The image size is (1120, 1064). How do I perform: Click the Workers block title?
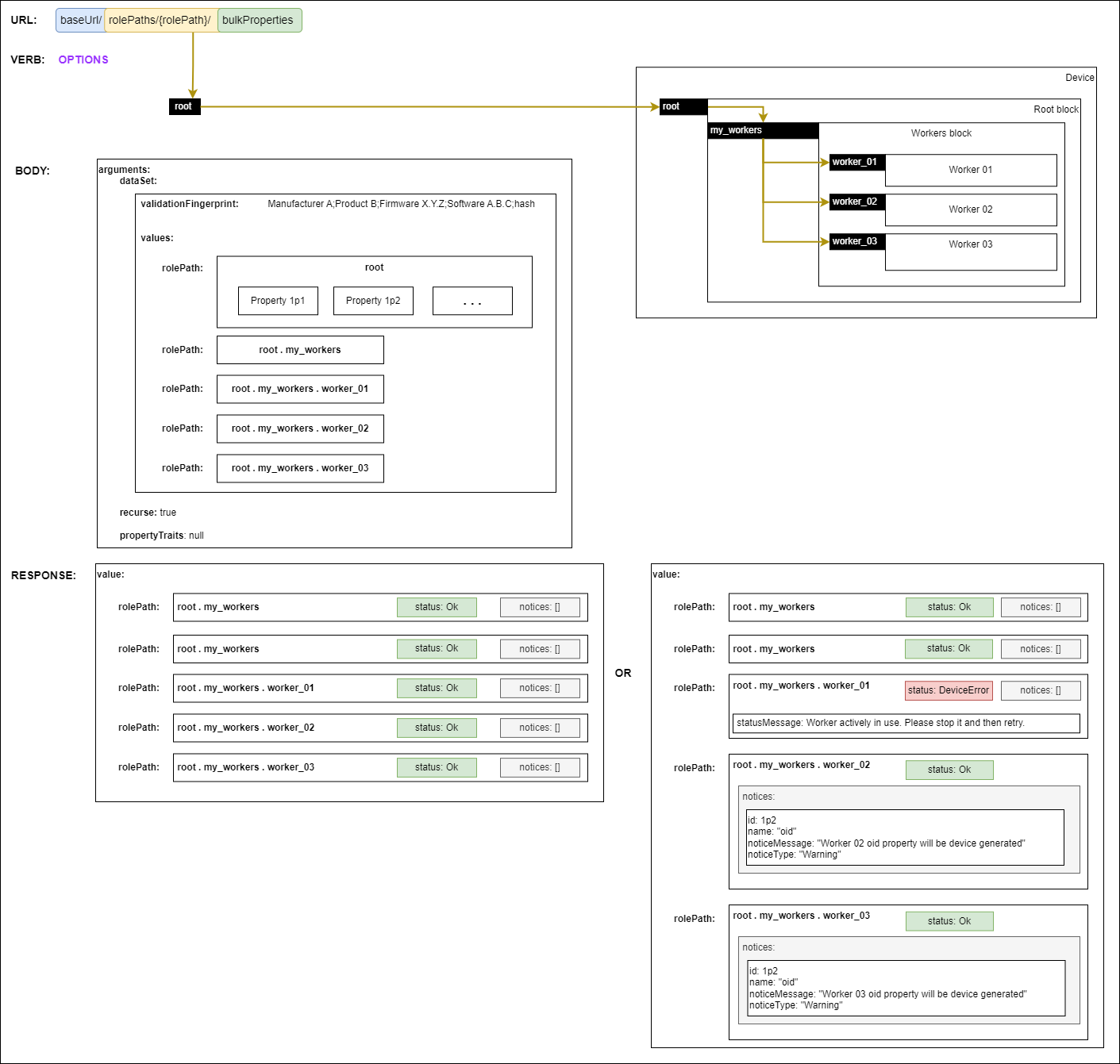pos(941,133)
